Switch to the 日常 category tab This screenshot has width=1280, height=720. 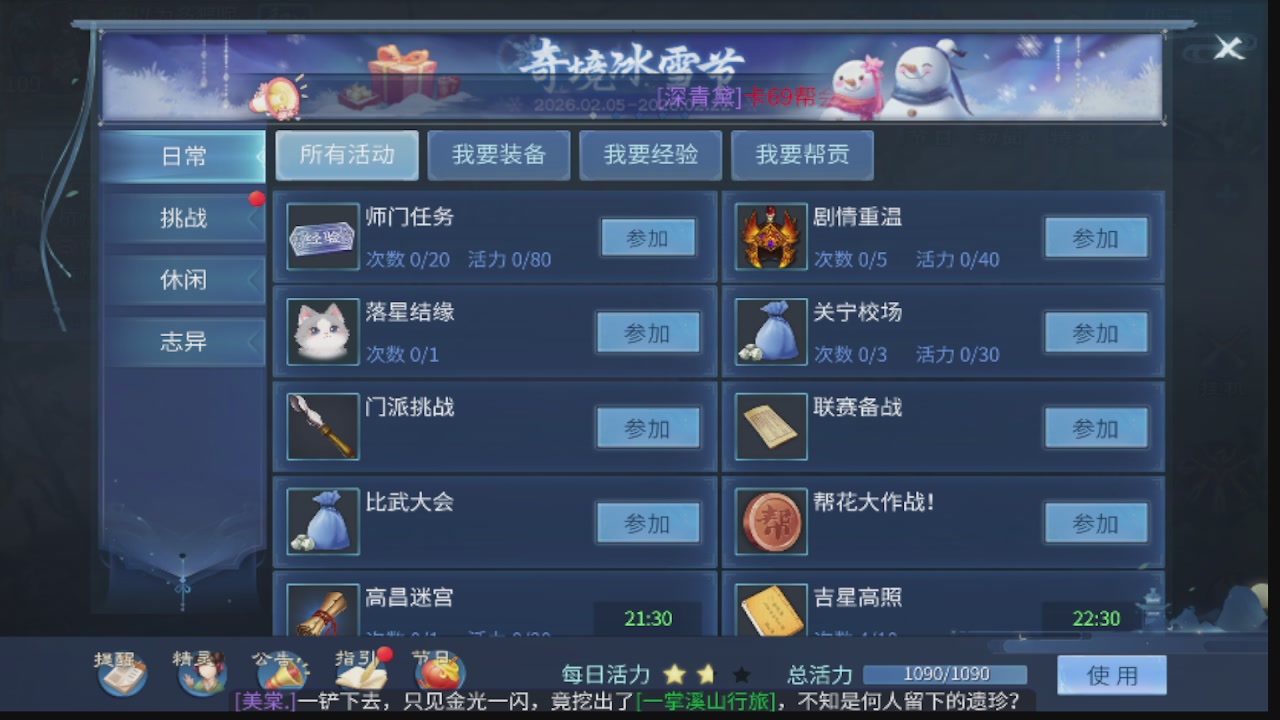183,156
